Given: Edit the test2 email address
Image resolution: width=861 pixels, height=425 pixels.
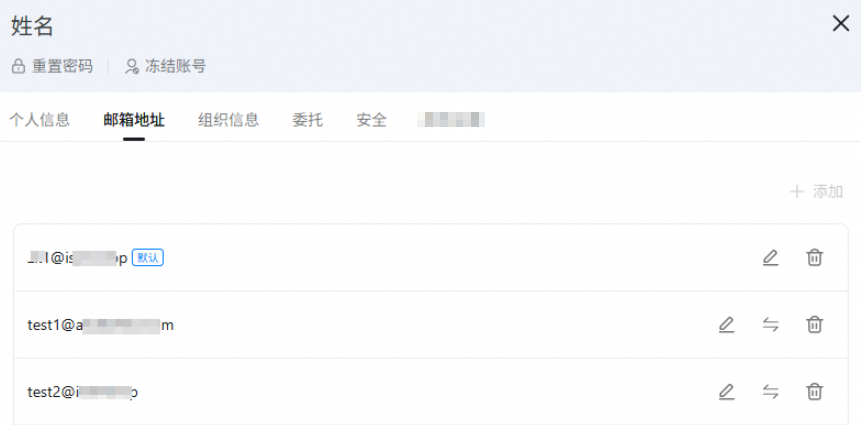Looking at the screenshot, I should tap(726, 392).
